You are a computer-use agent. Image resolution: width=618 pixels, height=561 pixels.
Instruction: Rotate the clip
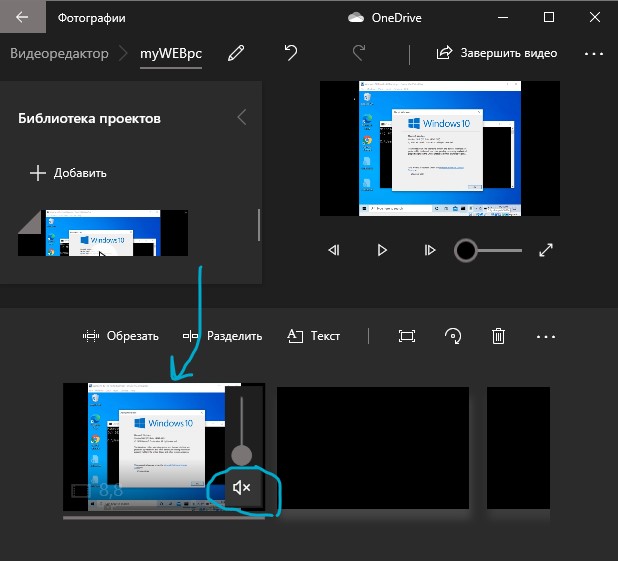tap(453, 336)
